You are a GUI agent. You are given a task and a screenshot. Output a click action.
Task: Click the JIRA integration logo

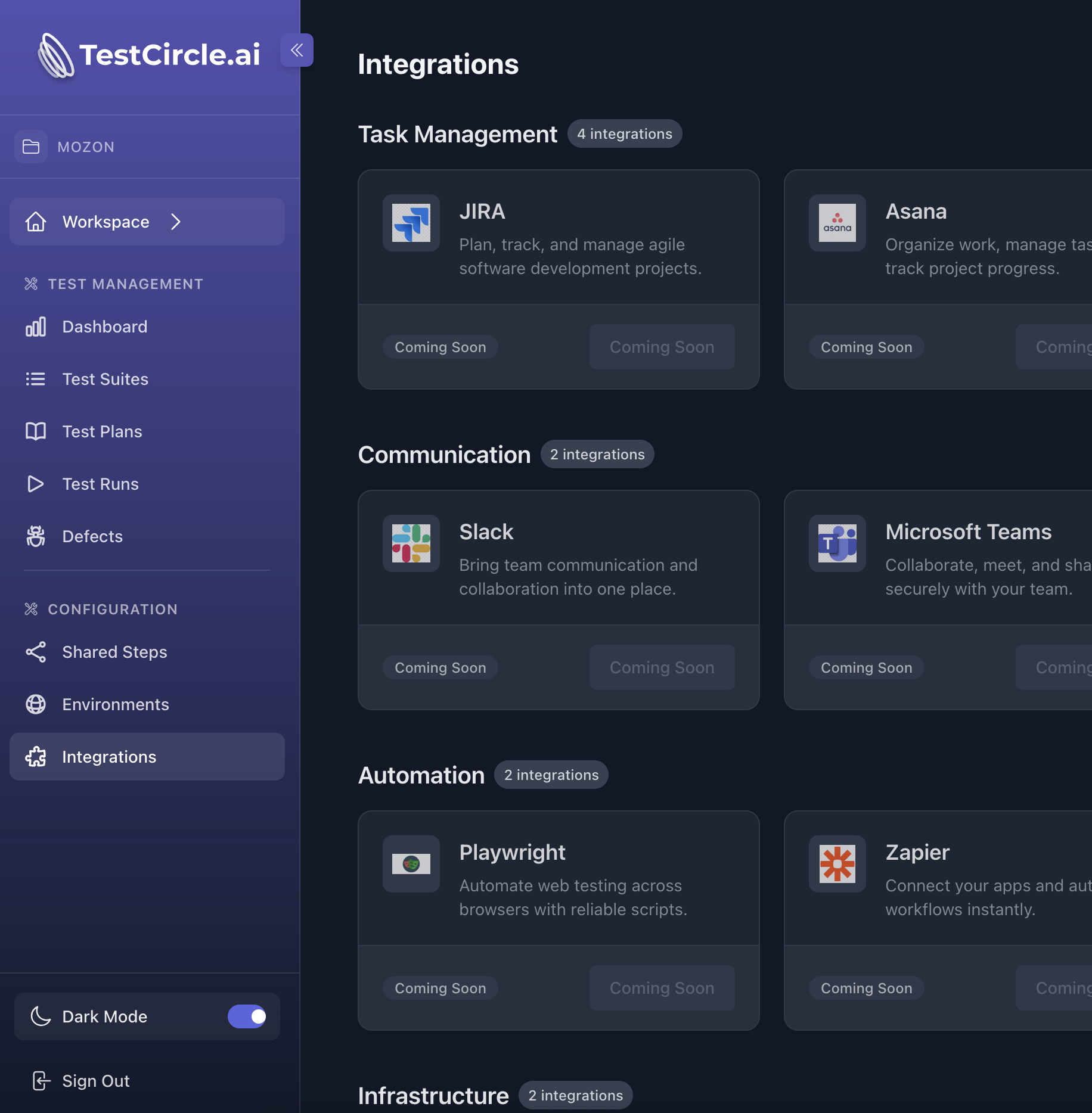(411, 223)
